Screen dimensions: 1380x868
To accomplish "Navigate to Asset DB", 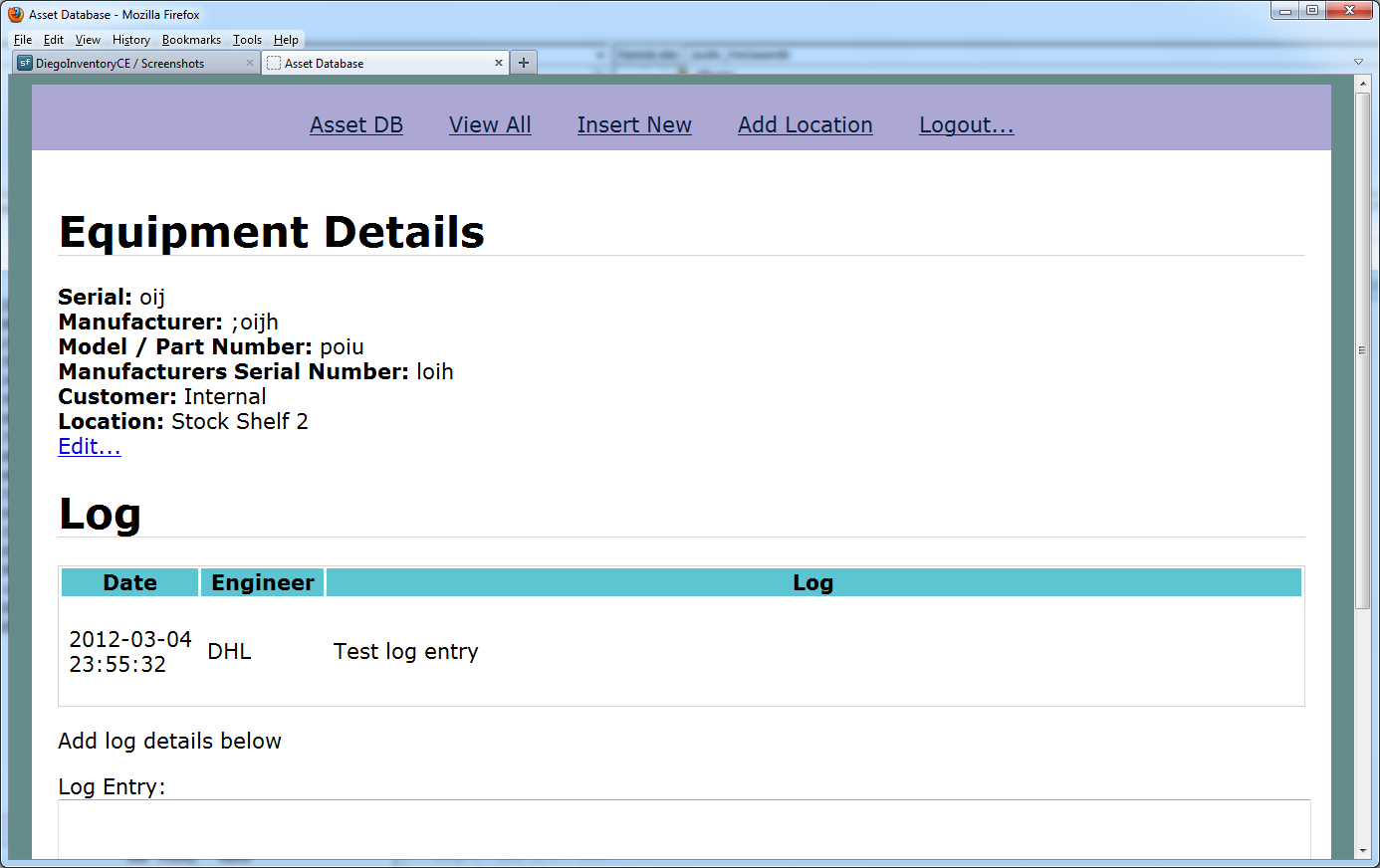I will click(x=355, y=124).
